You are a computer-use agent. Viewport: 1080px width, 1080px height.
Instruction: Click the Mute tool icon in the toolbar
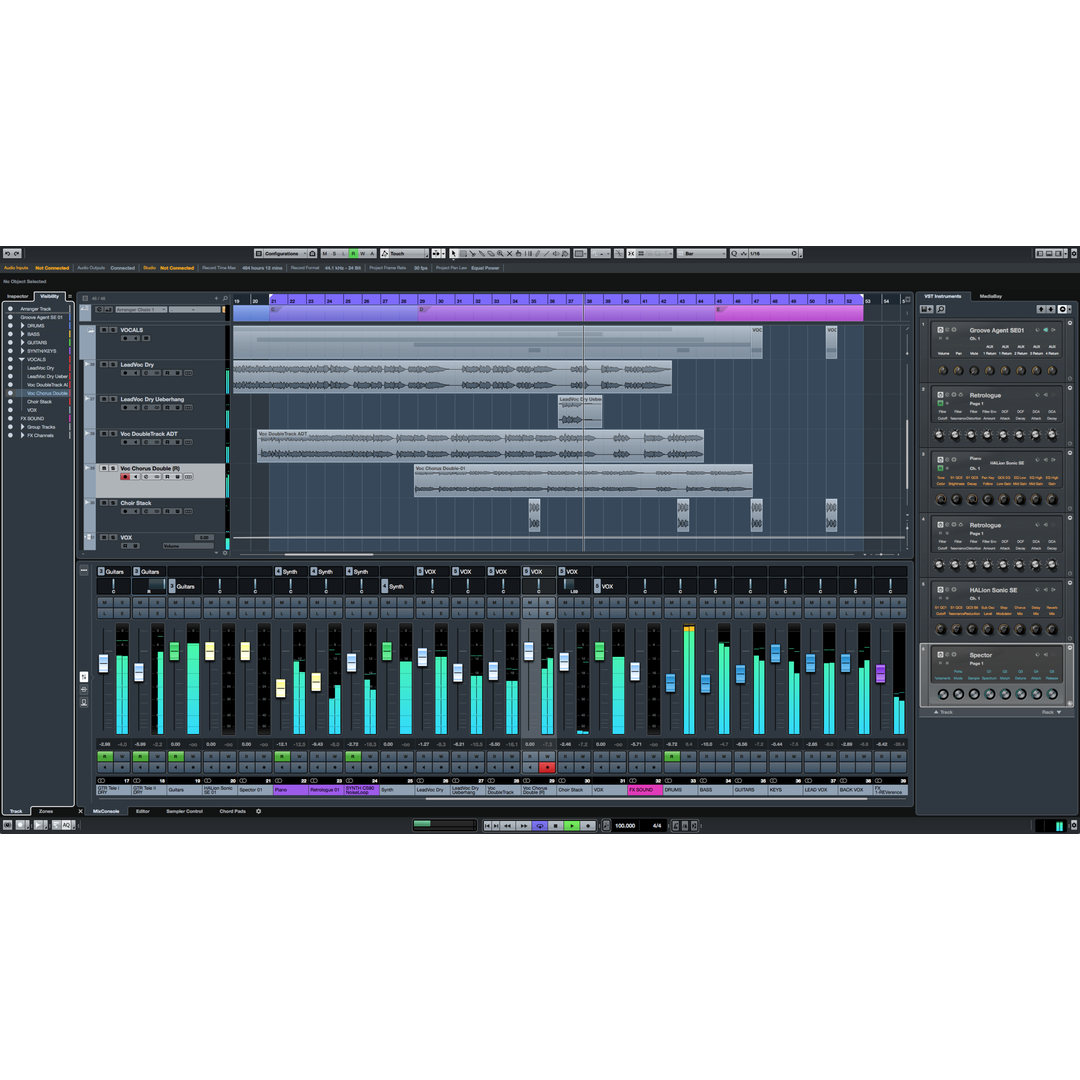tap(509, 253)
